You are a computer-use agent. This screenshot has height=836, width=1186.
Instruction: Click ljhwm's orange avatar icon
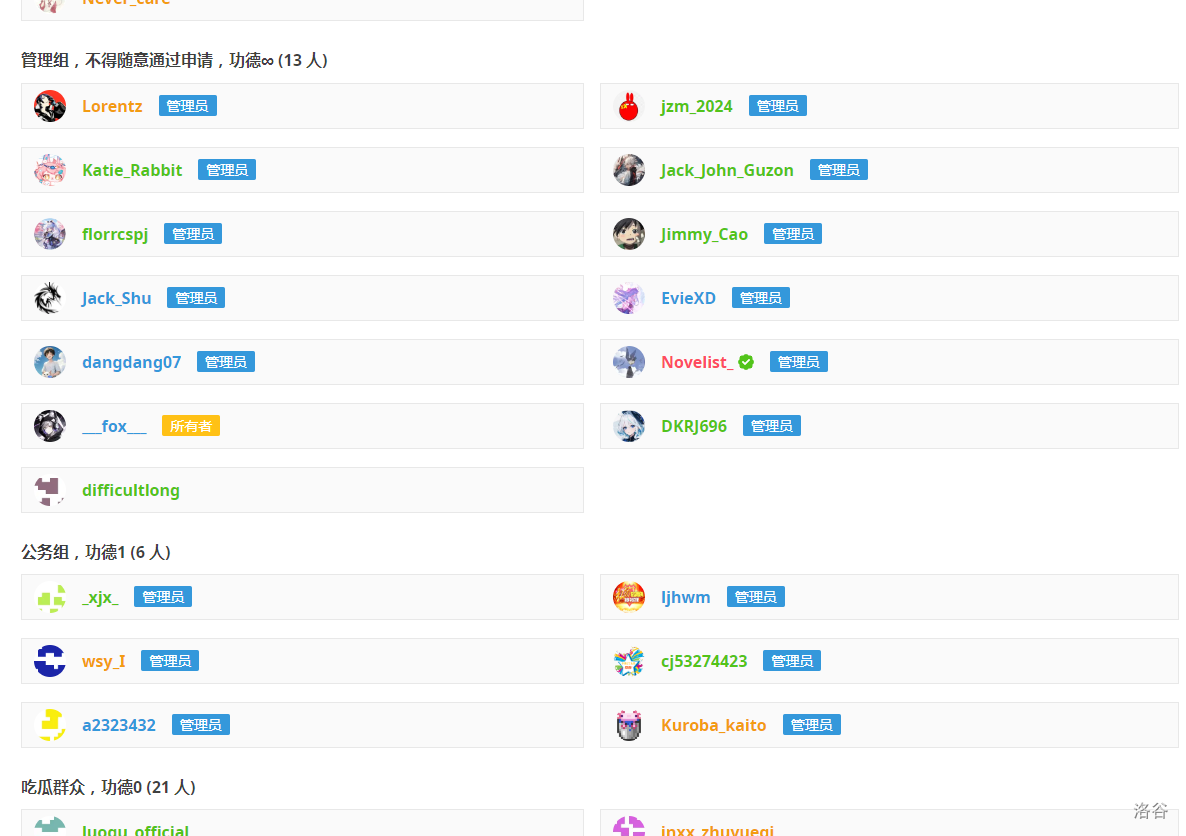point(629,597)
